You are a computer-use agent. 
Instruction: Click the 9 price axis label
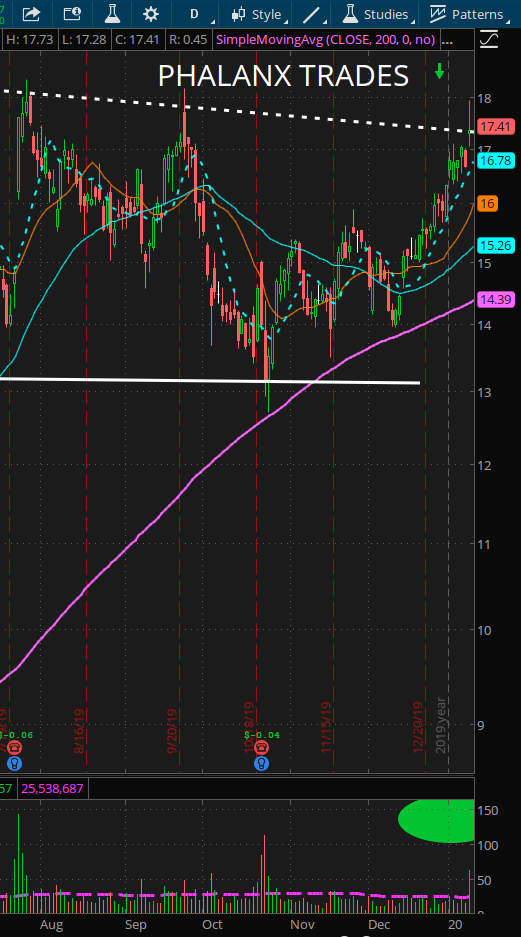482,725
